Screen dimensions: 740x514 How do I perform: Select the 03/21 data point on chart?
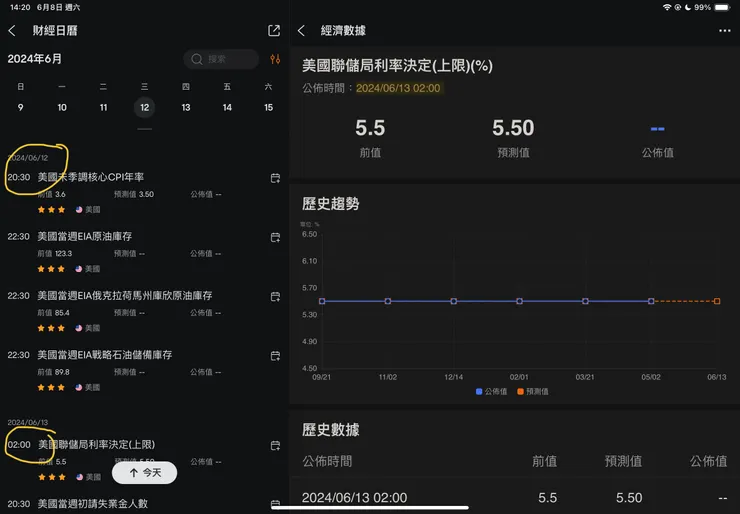tap(585, 301)
